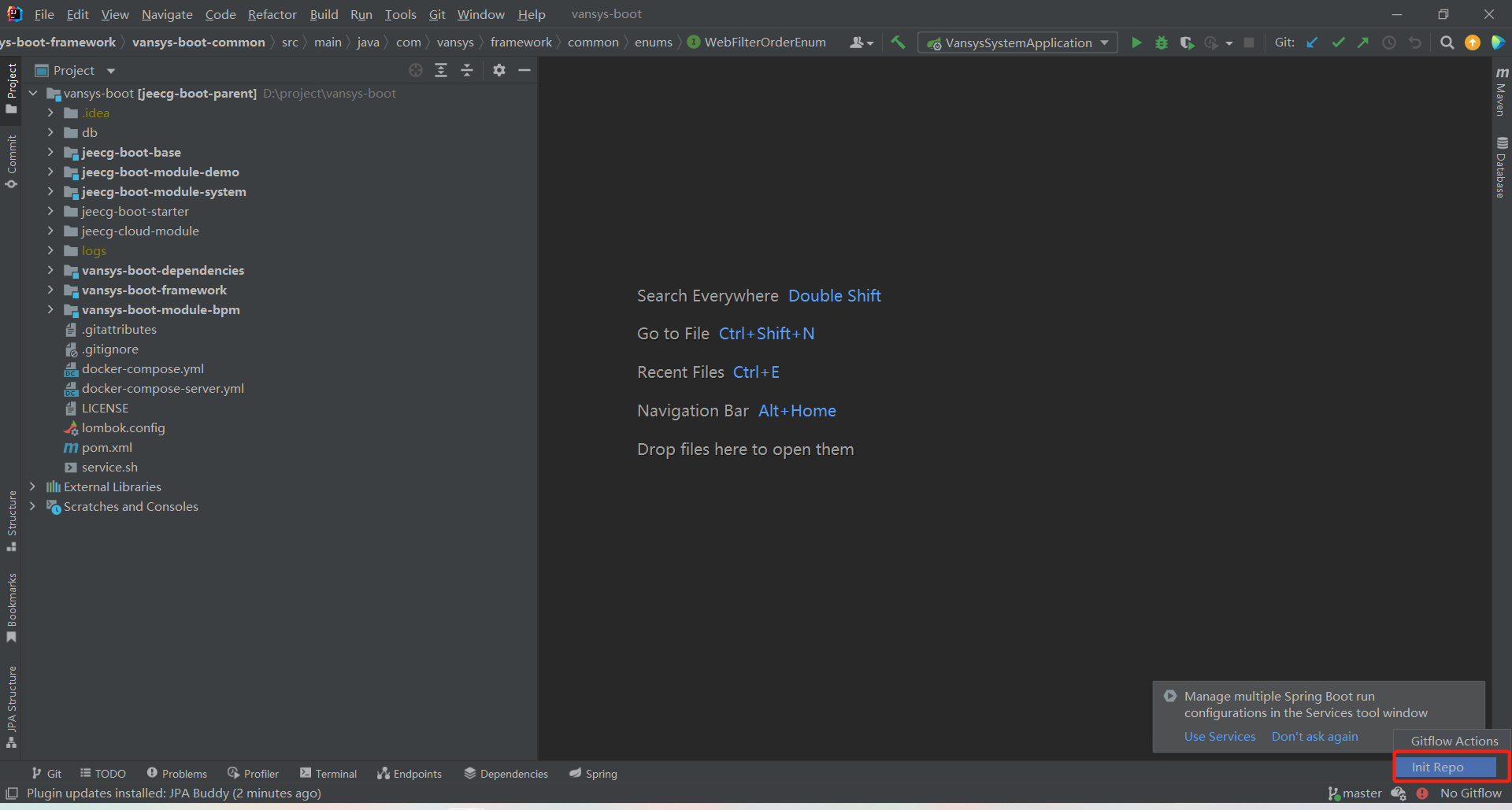Image resolution: width=1512 pixels, height=810 pixels.
Task: Toggle the Commit side panel
Action: click(x=11, y=161)
